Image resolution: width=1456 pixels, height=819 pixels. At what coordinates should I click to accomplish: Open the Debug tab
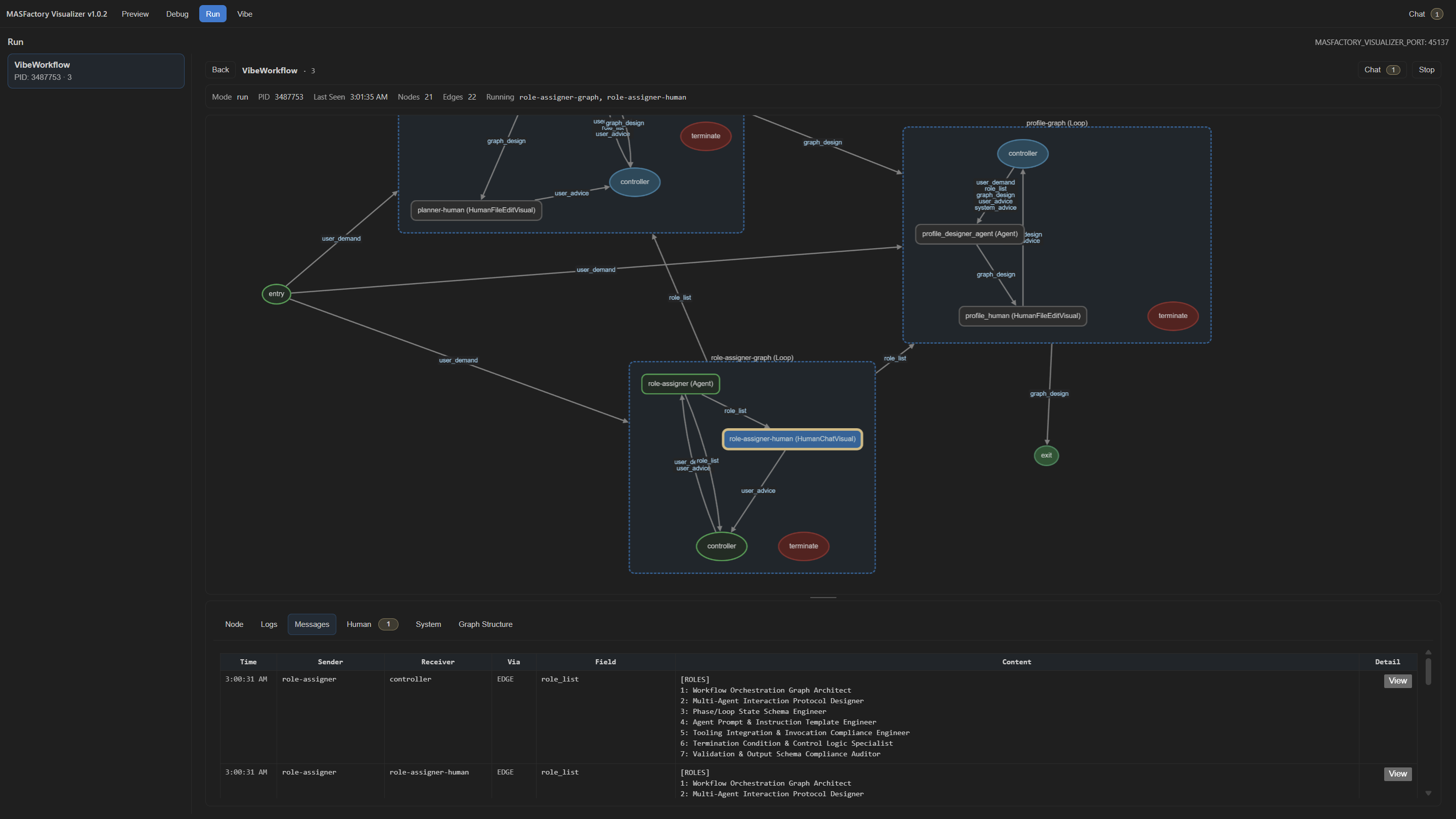tap(177, 14)
